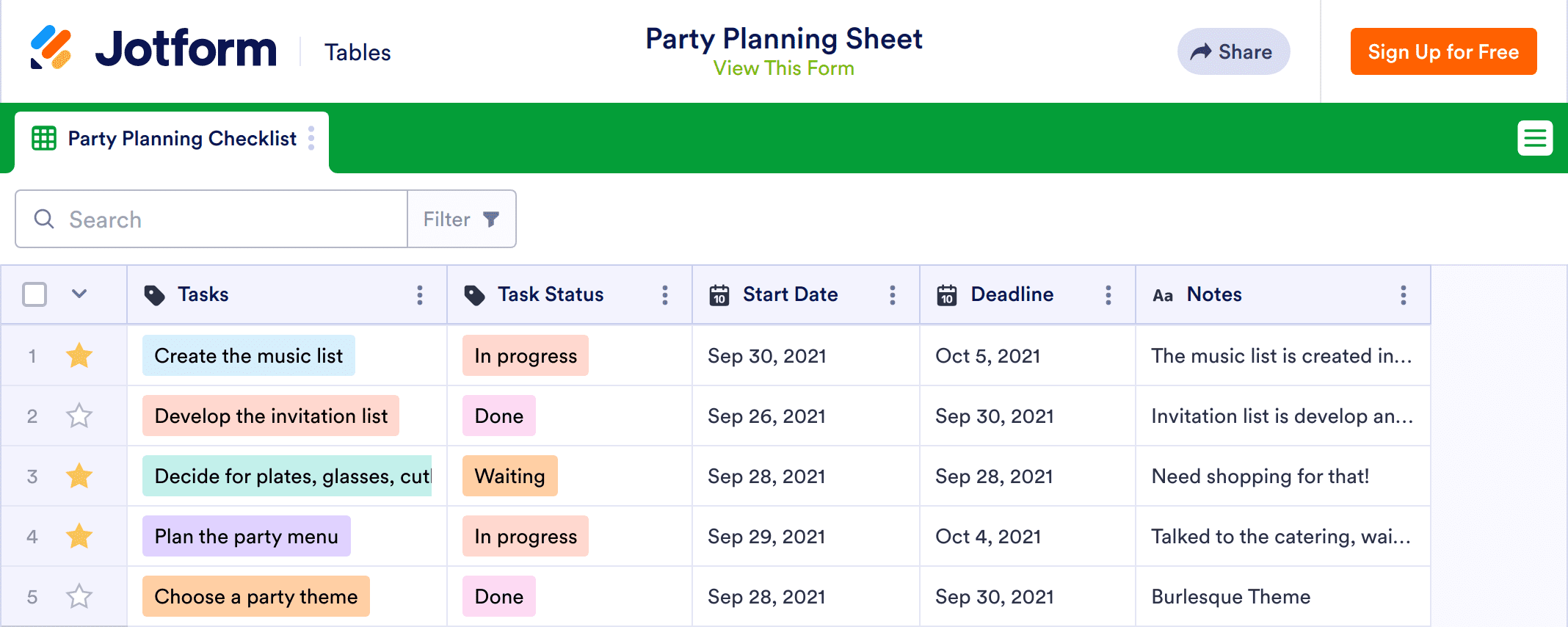The height and width of the screenshot is (627, 1568).
Task: Open the Waiting status tag dropdown
Action: coord(510,476)
